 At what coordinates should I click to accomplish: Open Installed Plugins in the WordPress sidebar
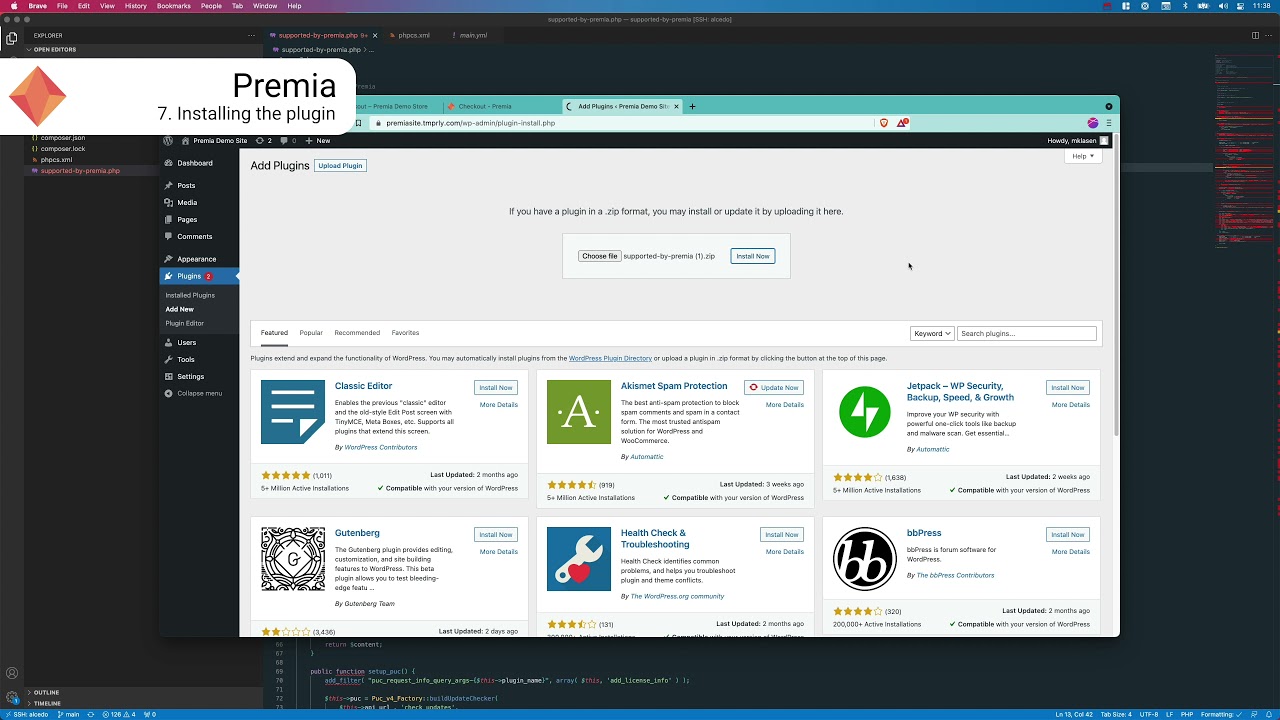[x=190, y=295]
